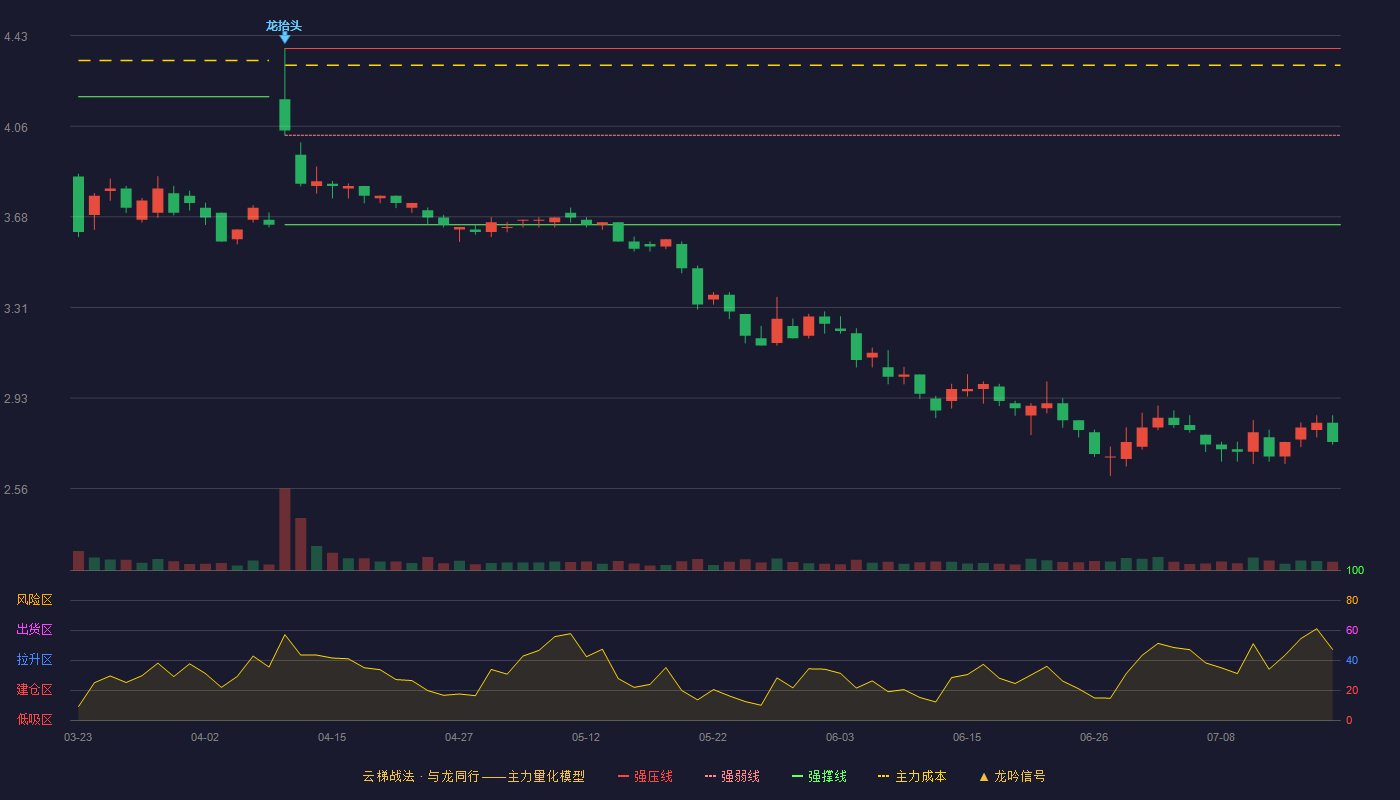Click the 建仓区 zone label

[x=34, y=690]
